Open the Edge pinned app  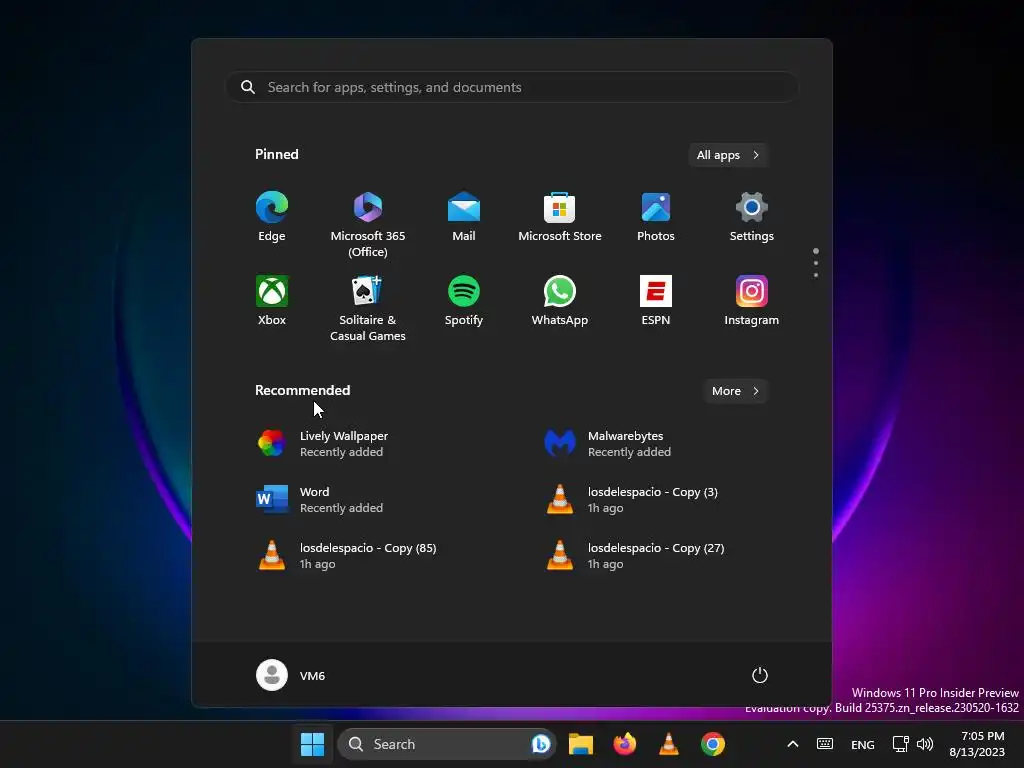pyautogui.click(x=272, y=217)
